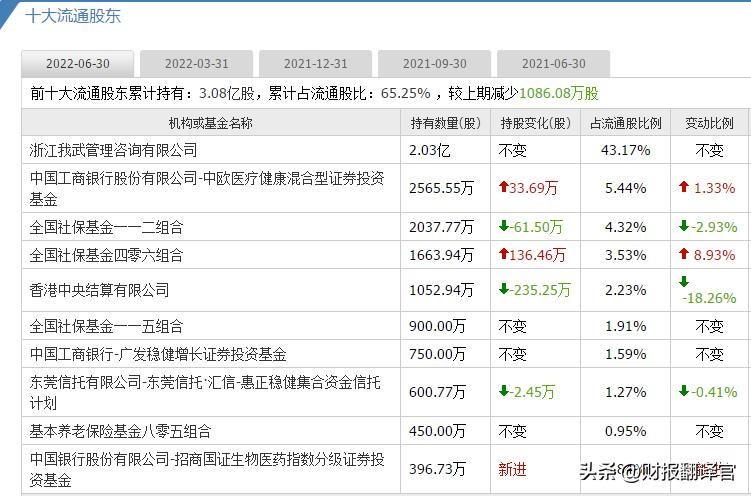Switch to the 2022-03-31 tab
This screenshot has height=496, width=751.
196,64
